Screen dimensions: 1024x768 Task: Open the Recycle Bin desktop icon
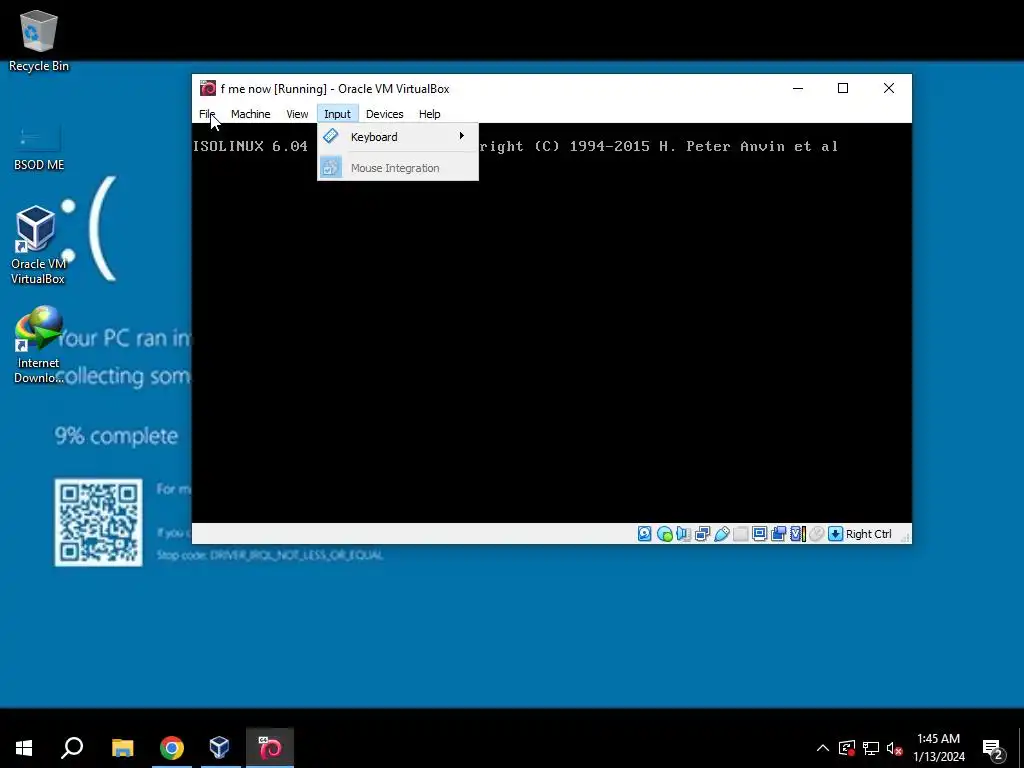click(x=39, y=40)
